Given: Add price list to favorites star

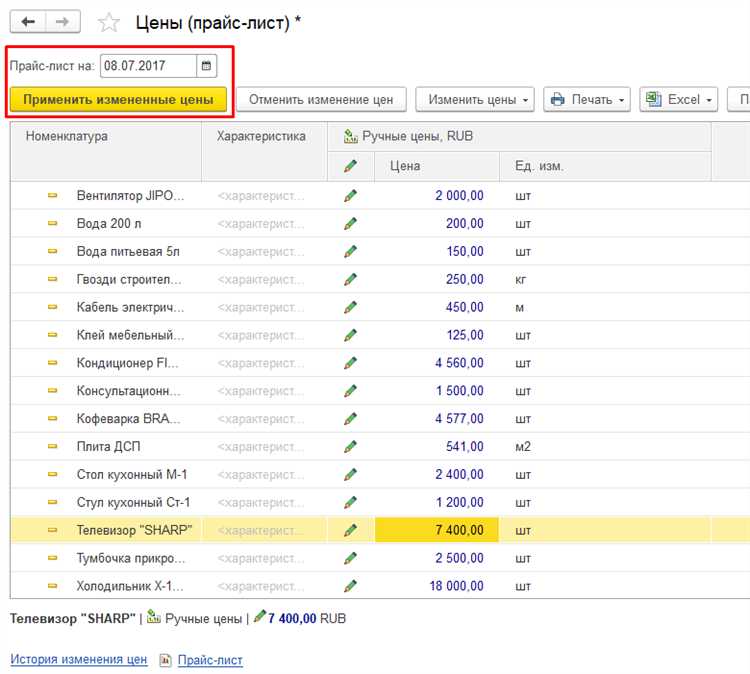Looking at the screenshot, I should 109,23.
